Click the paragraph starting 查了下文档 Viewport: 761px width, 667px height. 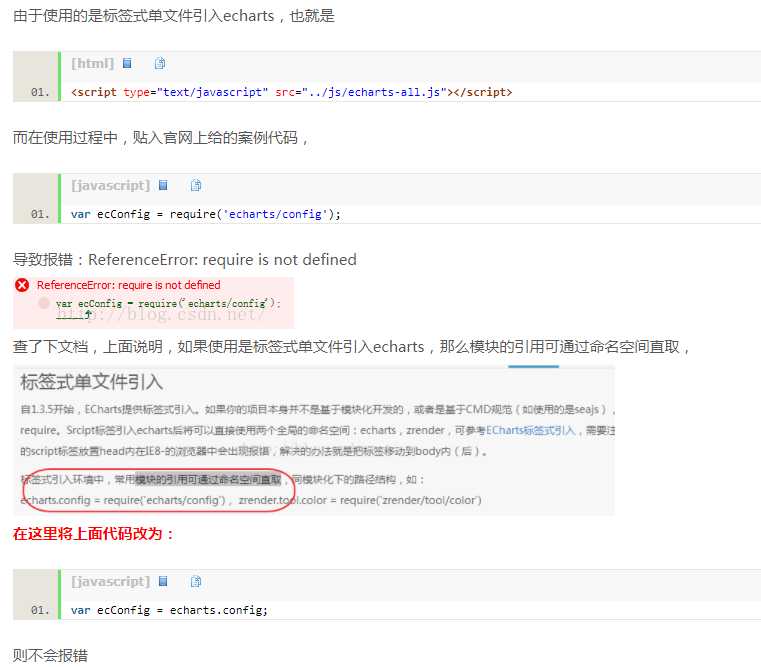coord(351,347)
